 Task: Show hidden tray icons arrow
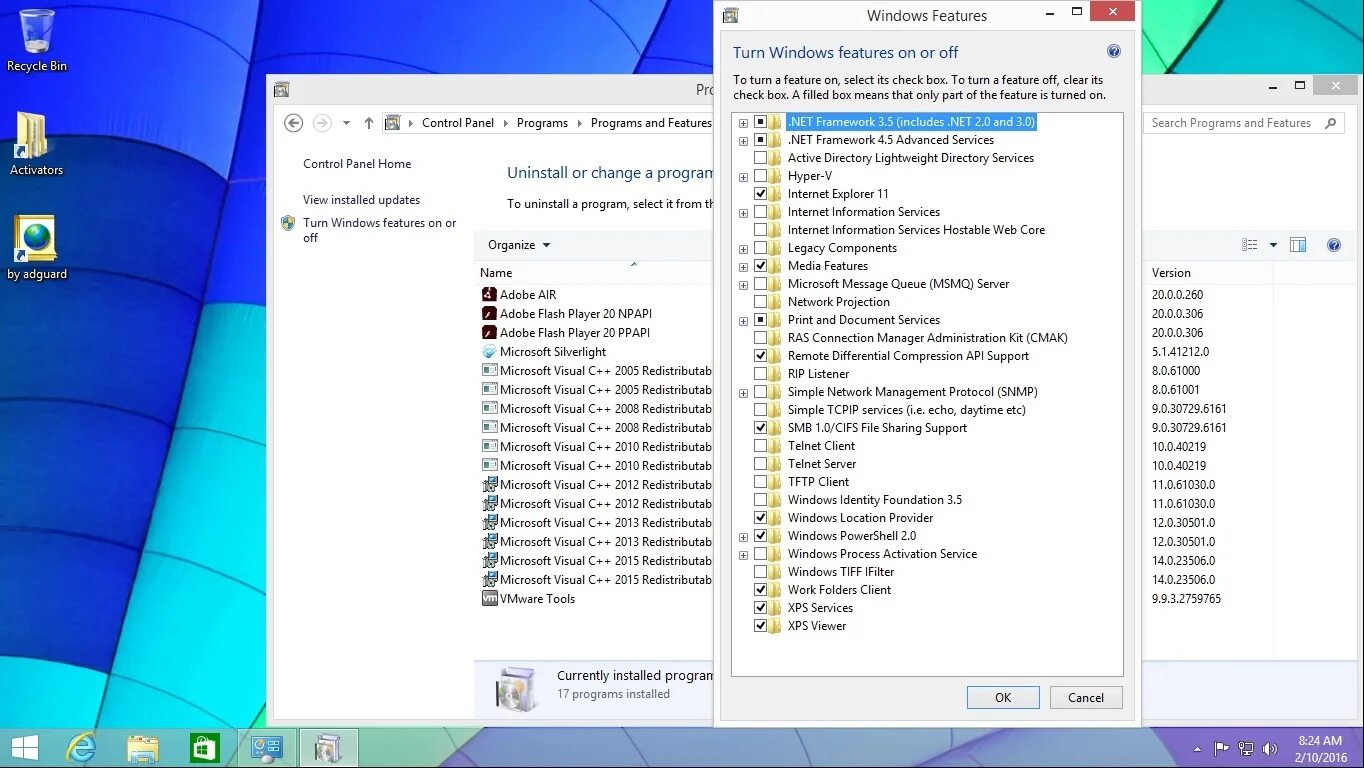click(x=1198, y=748)
